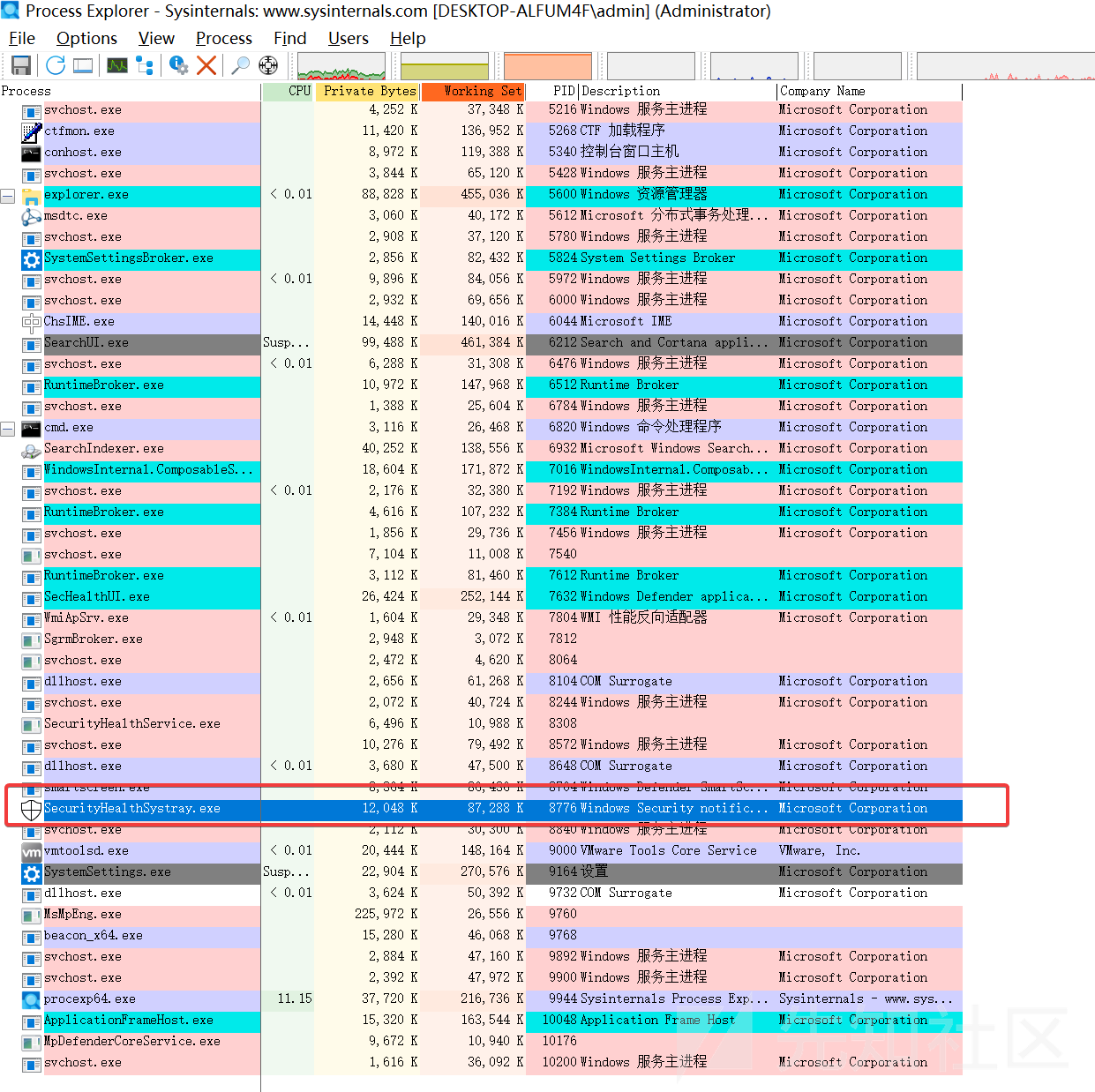Viewport: 1095px width, 1092px height.
Task: Click the Find Window's Process crosshair icon
Action: (268, 65)
